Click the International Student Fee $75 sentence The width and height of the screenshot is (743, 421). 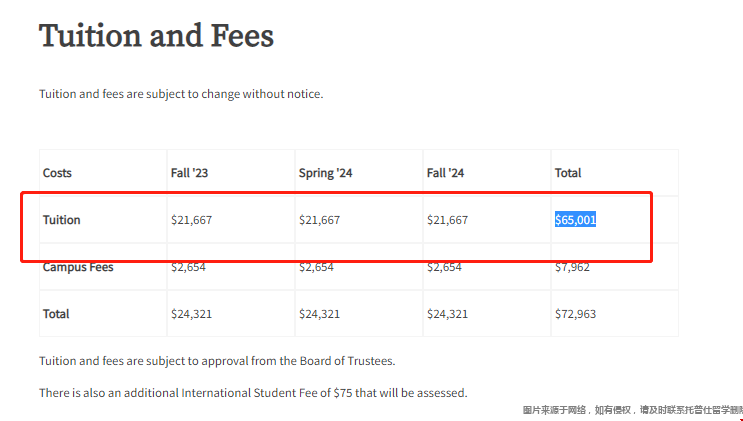click(253, 393)
